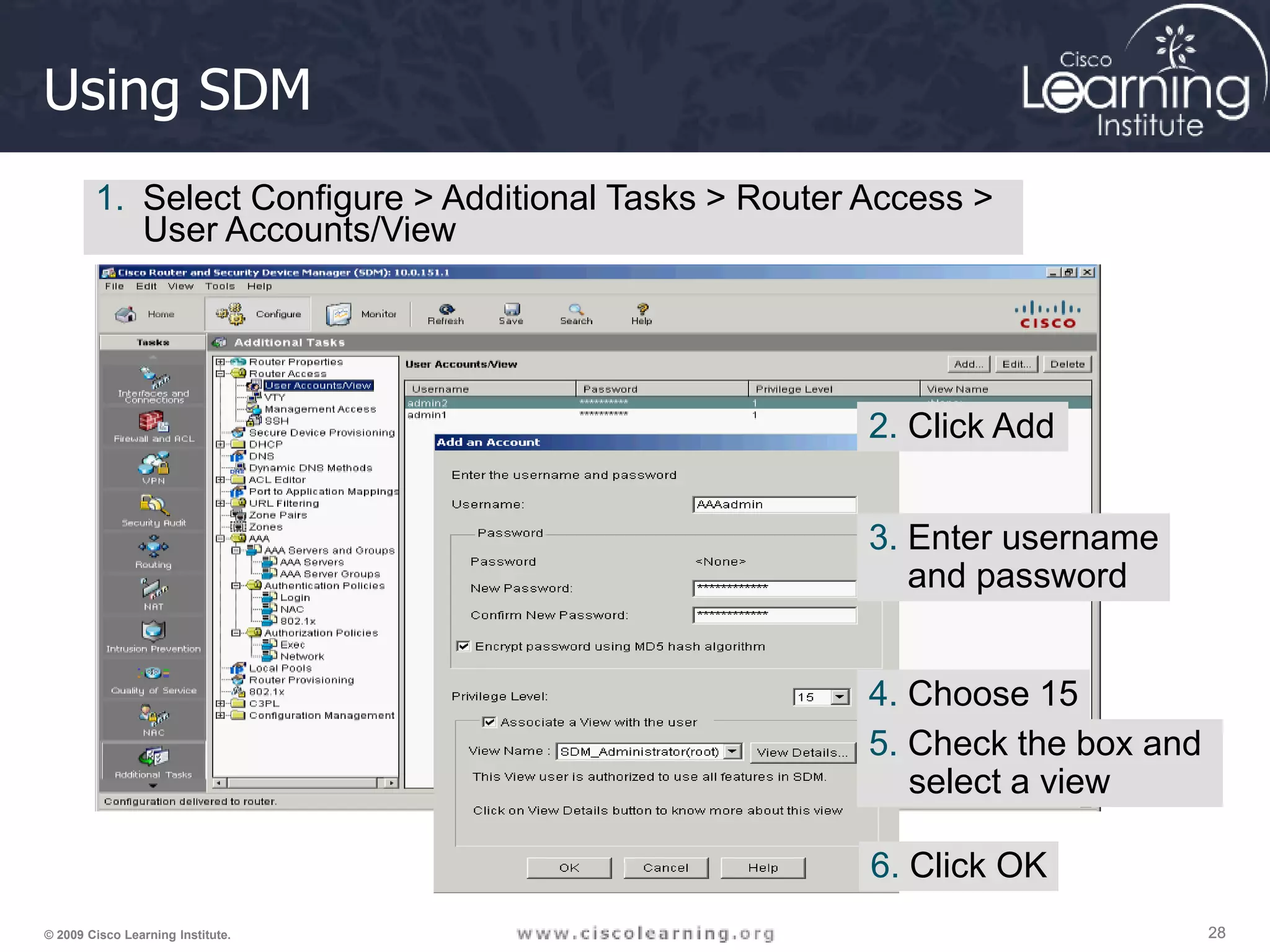This screenshot has height=952, width=1270.
Task: Expand ACL Editor tree node
Action: (x=220, y=480)
